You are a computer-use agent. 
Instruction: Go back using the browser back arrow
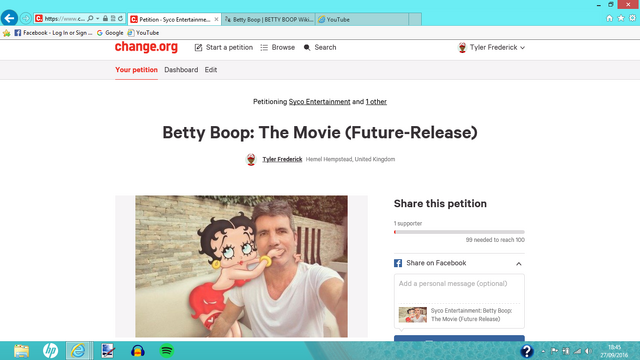(9, 18)
